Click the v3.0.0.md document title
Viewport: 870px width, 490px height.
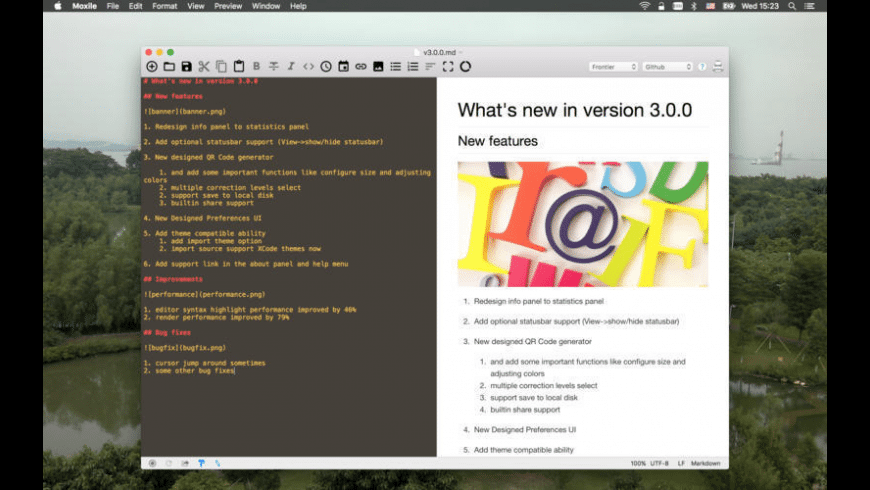(439, 52)
